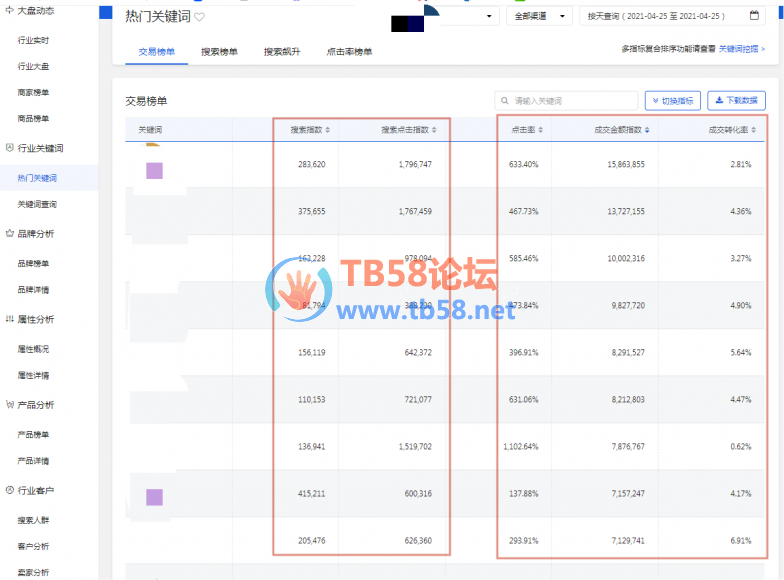
Task: Open 品牌详情 in the sidebar
Action: pos(33,290)
